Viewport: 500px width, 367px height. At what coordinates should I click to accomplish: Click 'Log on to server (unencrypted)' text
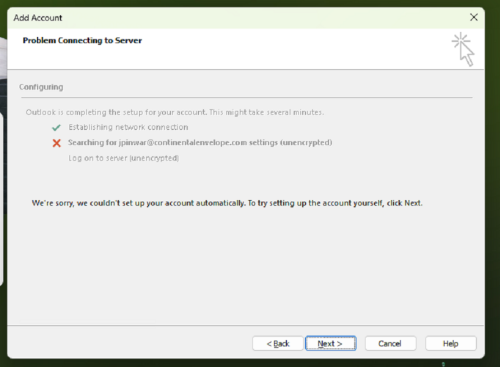(x=124, y=158)
